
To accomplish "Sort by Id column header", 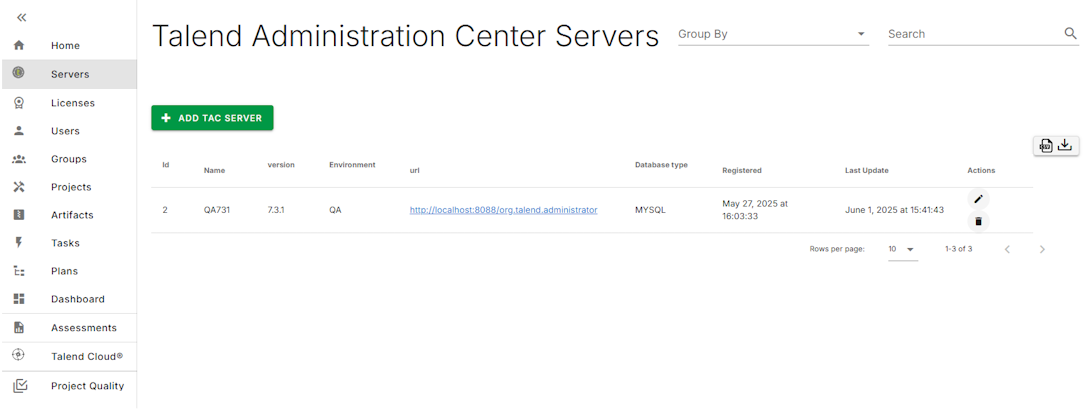I will click(x=166, y=164).
